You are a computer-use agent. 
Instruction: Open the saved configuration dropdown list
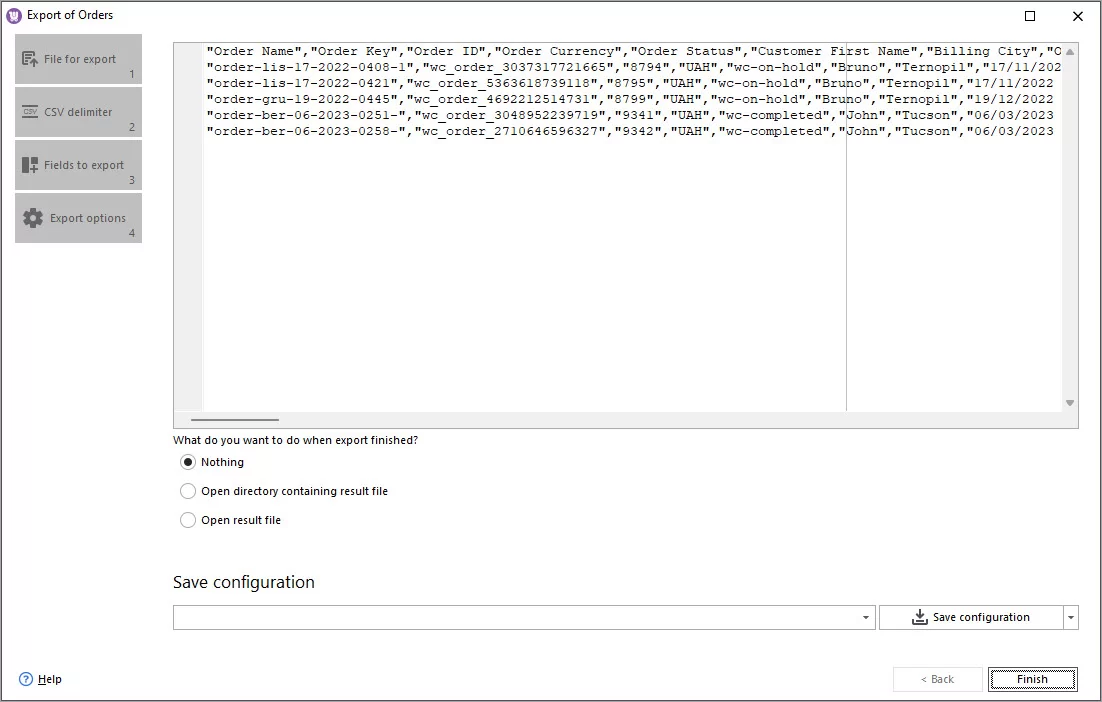click(x=865, y=617)
